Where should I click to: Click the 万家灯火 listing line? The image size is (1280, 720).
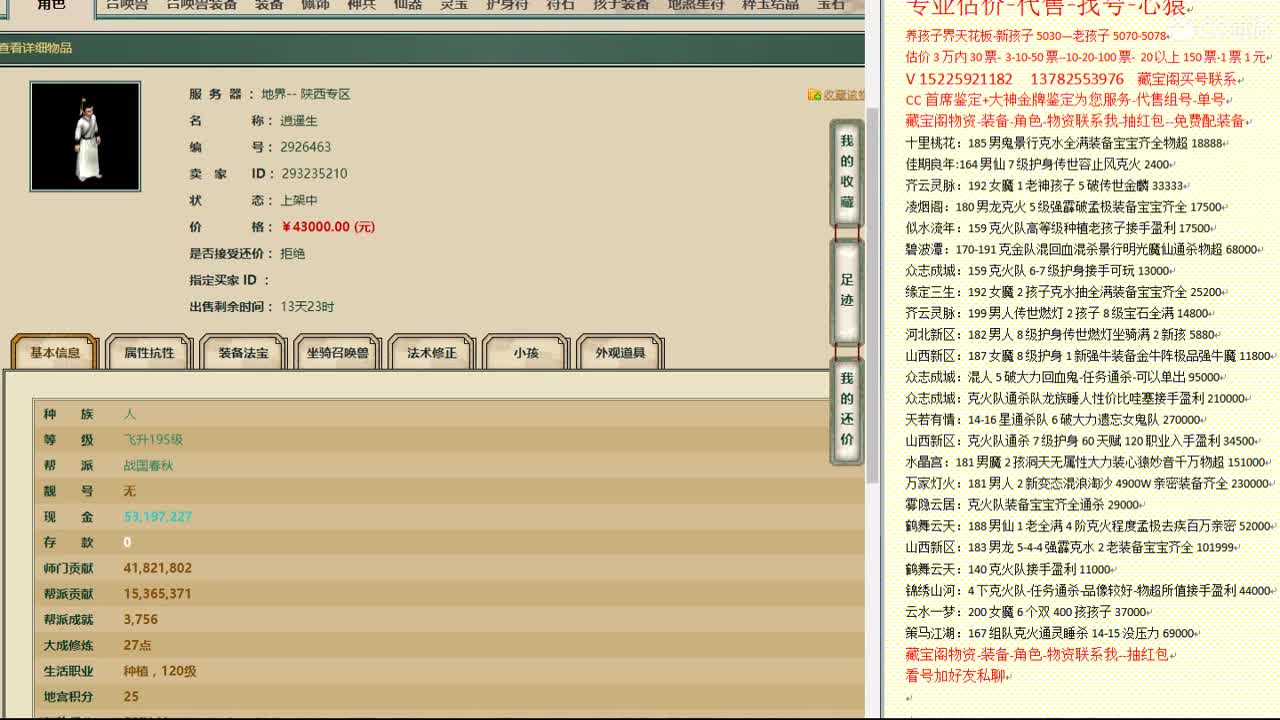click(x=1089, y=484)
